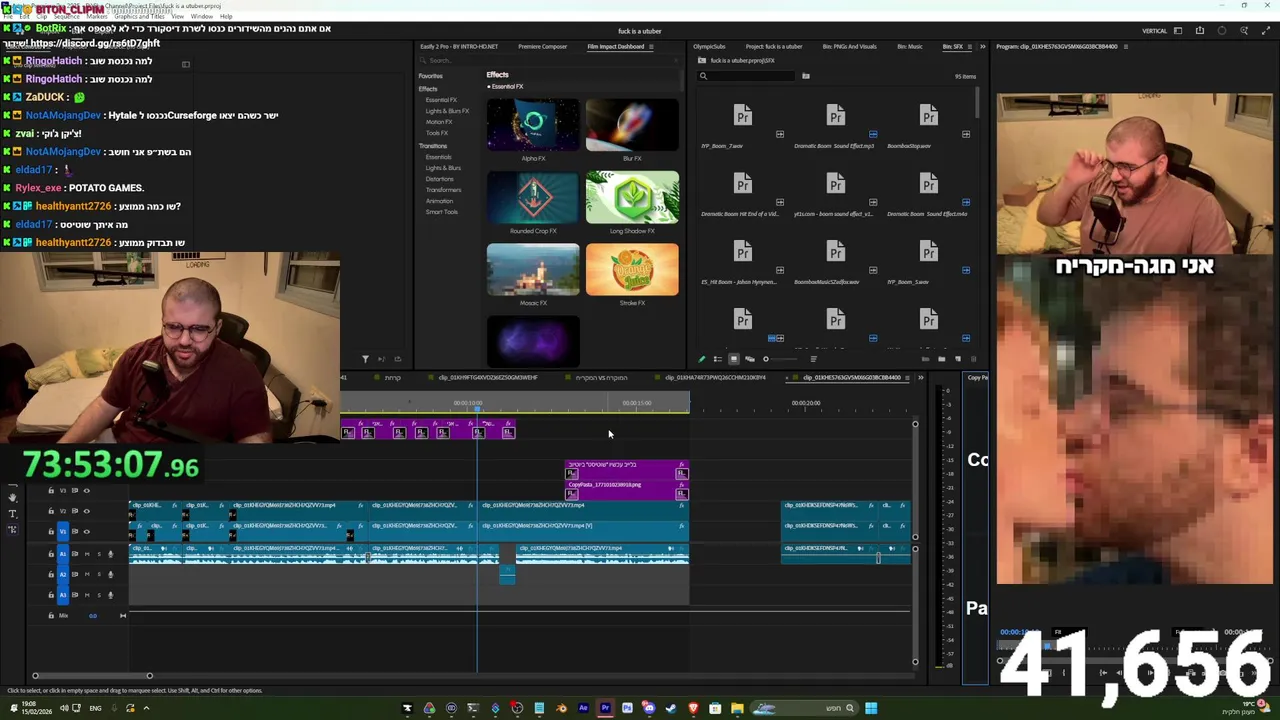Solo audio track A1

click(x=99, y=554)
